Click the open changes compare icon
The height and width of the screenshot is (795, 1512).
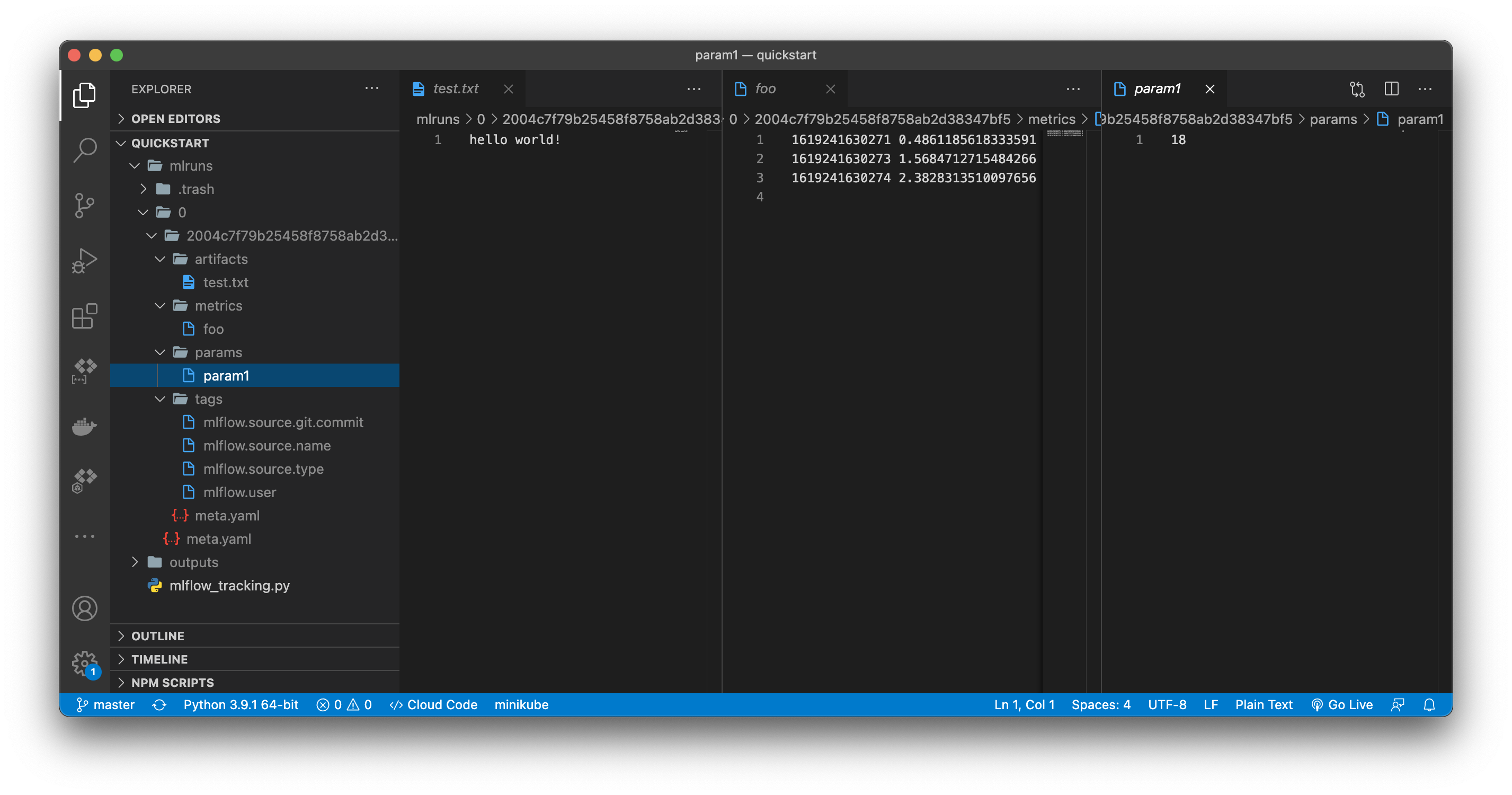[1356, 89]
